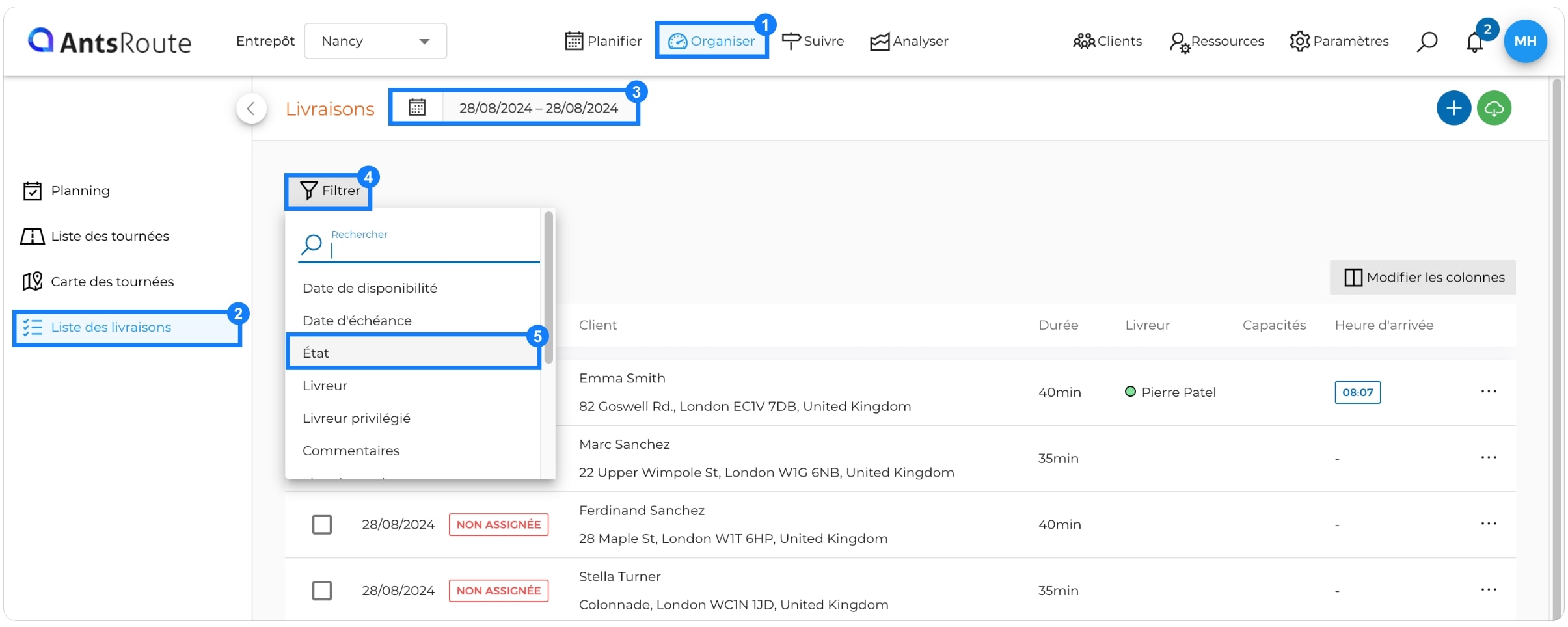Switch to the Organiser tab
Viewport: 1568px width, 627px height.
click(712, 41)
